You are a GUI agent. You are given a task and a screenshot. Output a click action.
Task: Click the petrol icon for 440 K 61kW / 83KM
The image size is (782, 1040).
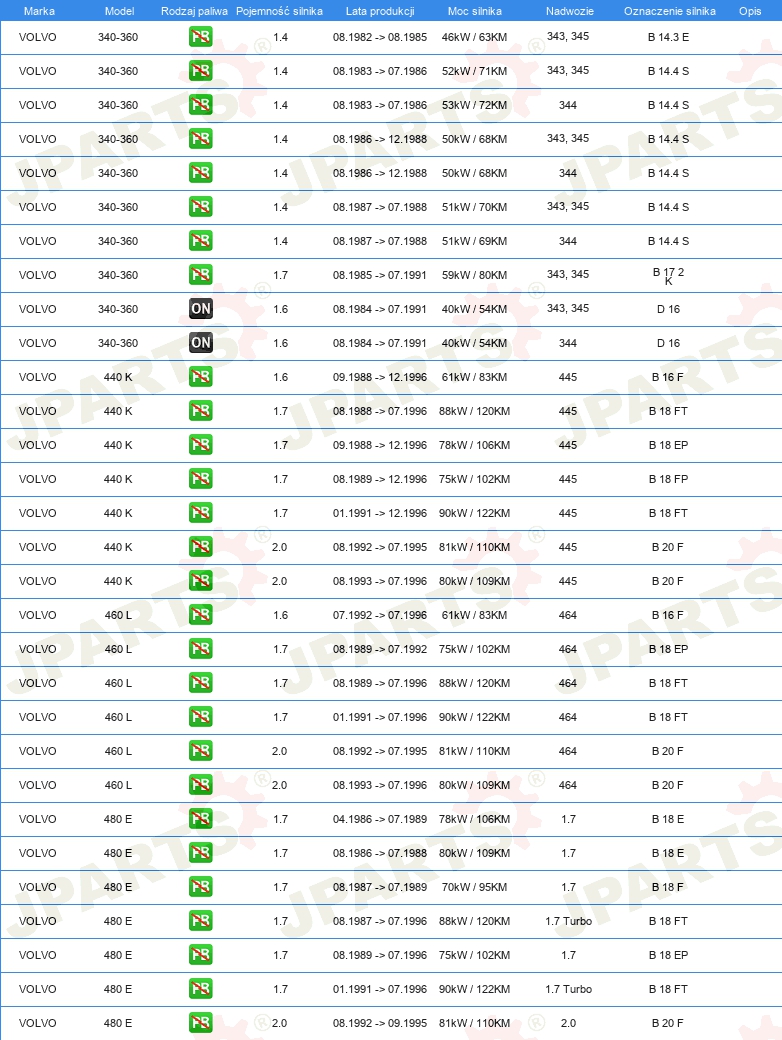coord(200,377)
